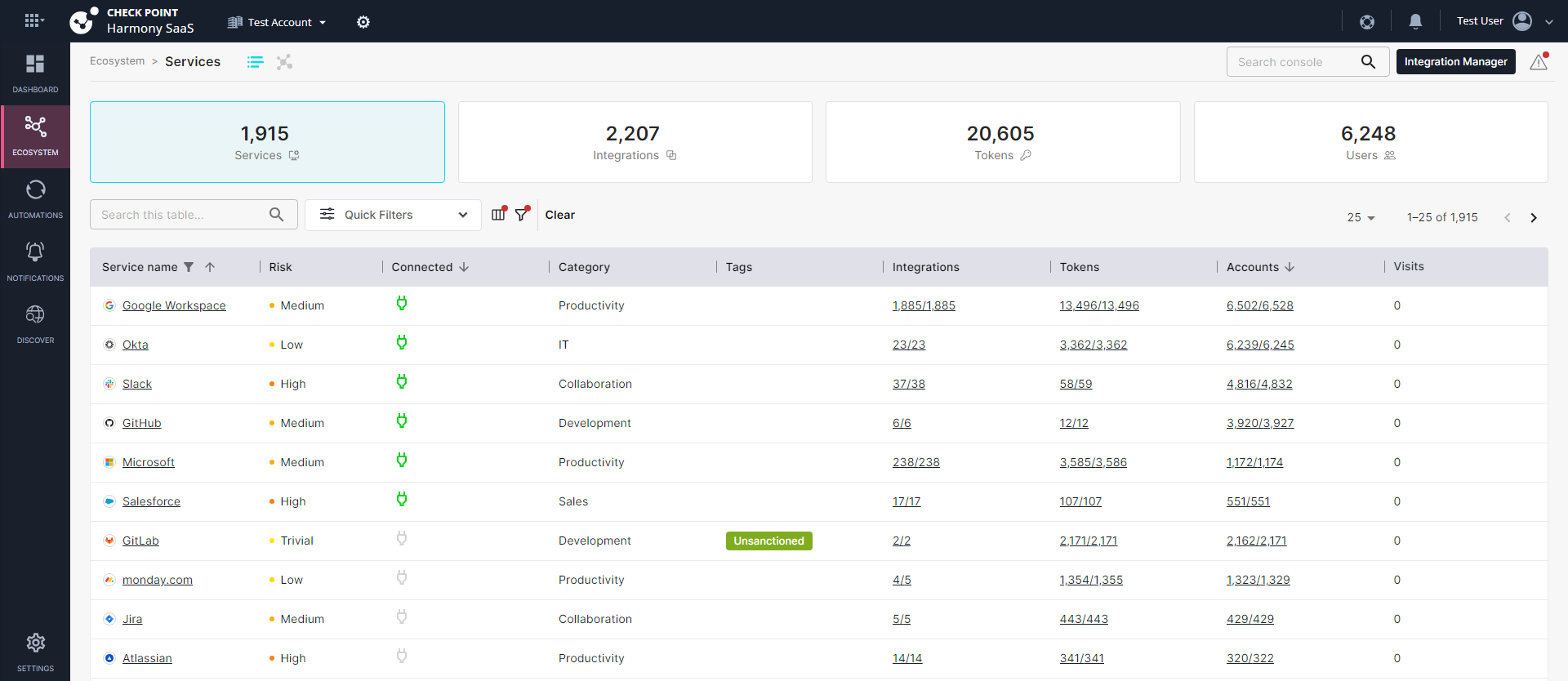Screen dimensions: 1568x681
Task: Open the GitLab service link
Action: click(x=140, y=541)
